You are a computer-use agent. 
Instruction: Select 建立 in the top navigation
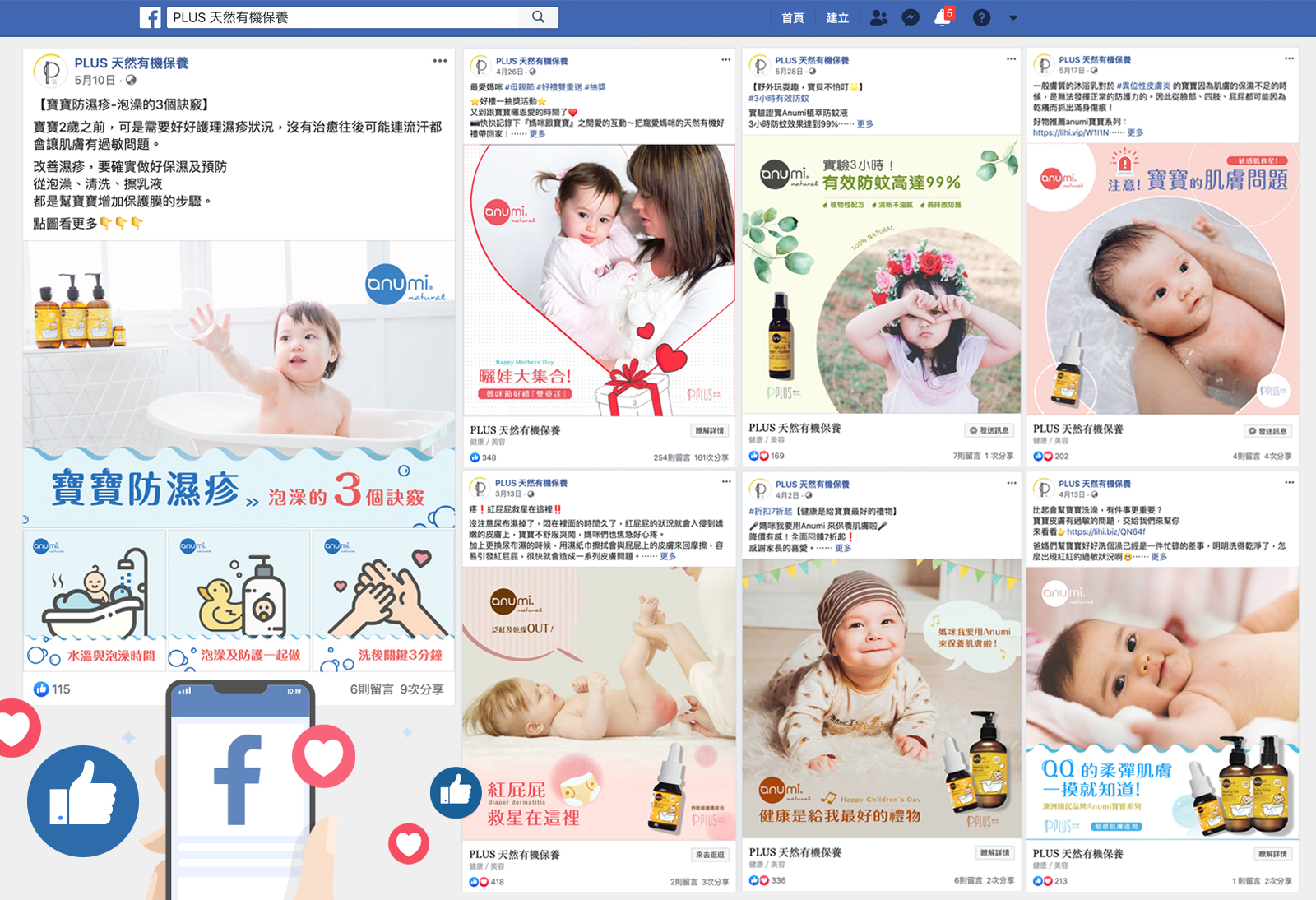[x=837, y=18]
